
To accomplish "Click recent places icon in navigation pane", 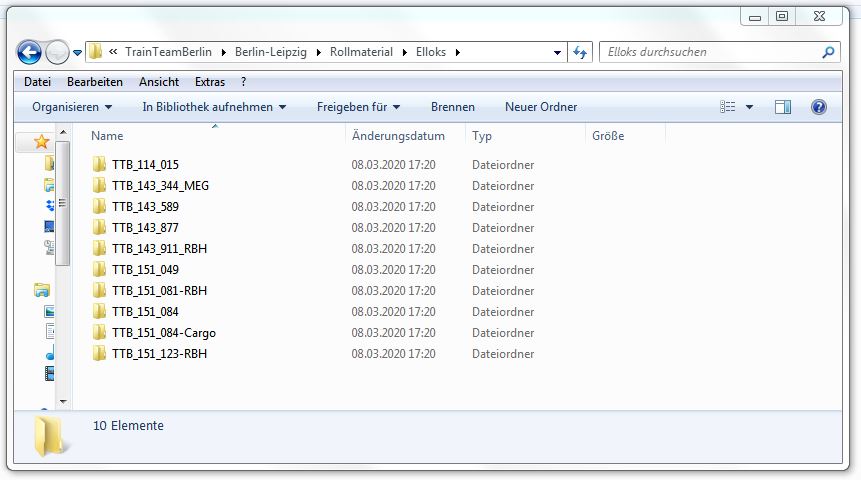I will [x=49, y=247].
